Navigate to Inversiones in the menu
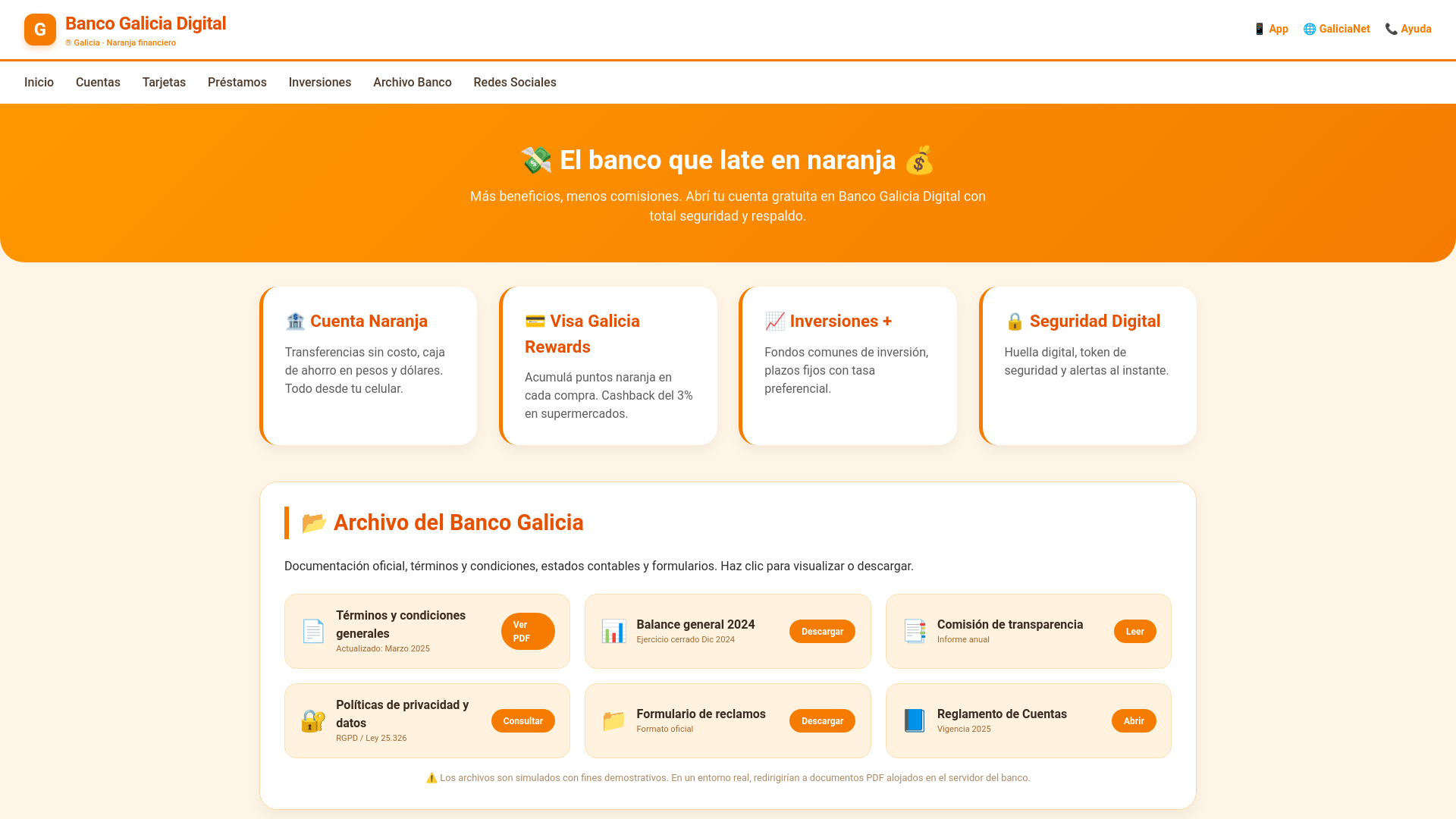The width and height of the screenshot is (1456, 819). 320,82
